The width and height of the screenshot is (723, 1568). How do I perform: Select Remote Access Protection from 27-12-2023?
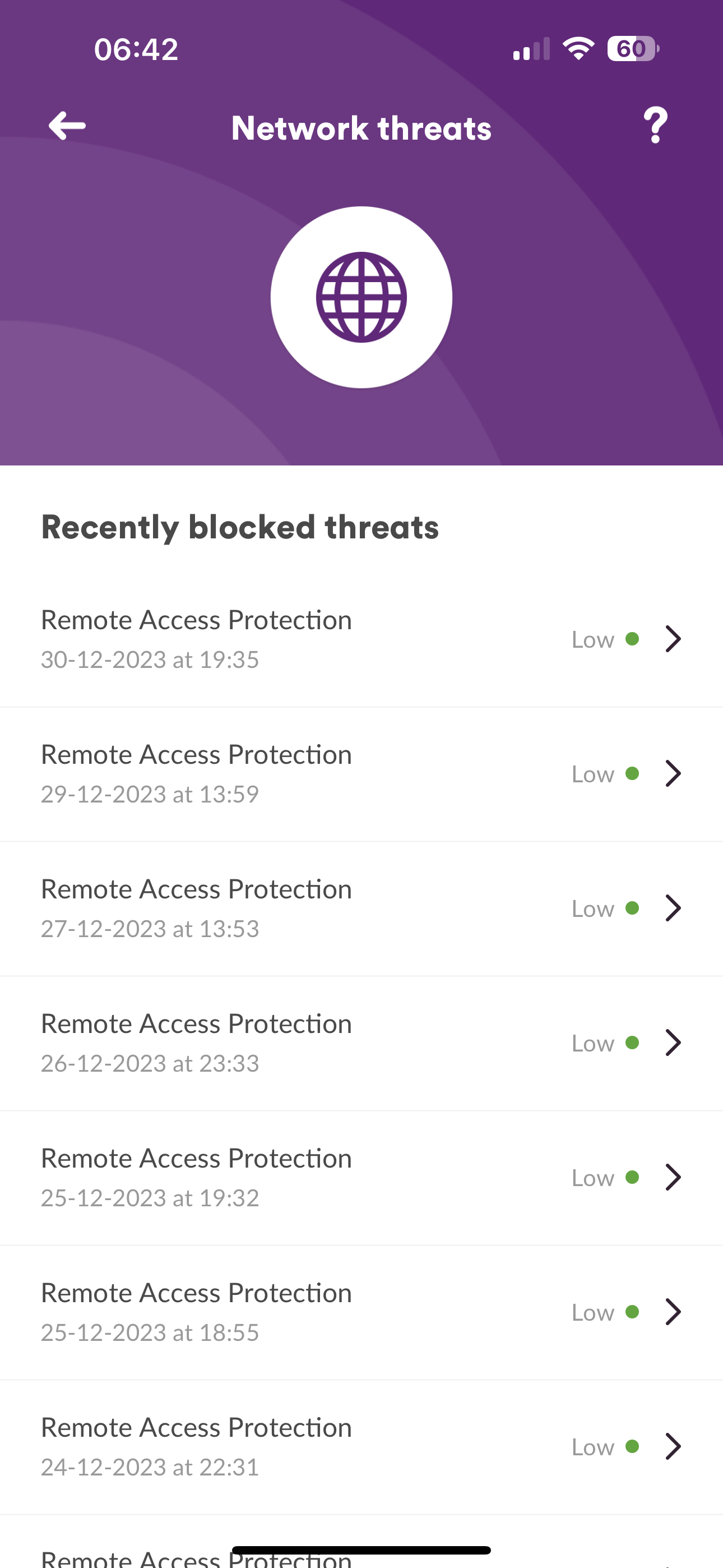[x=196, y=890]
